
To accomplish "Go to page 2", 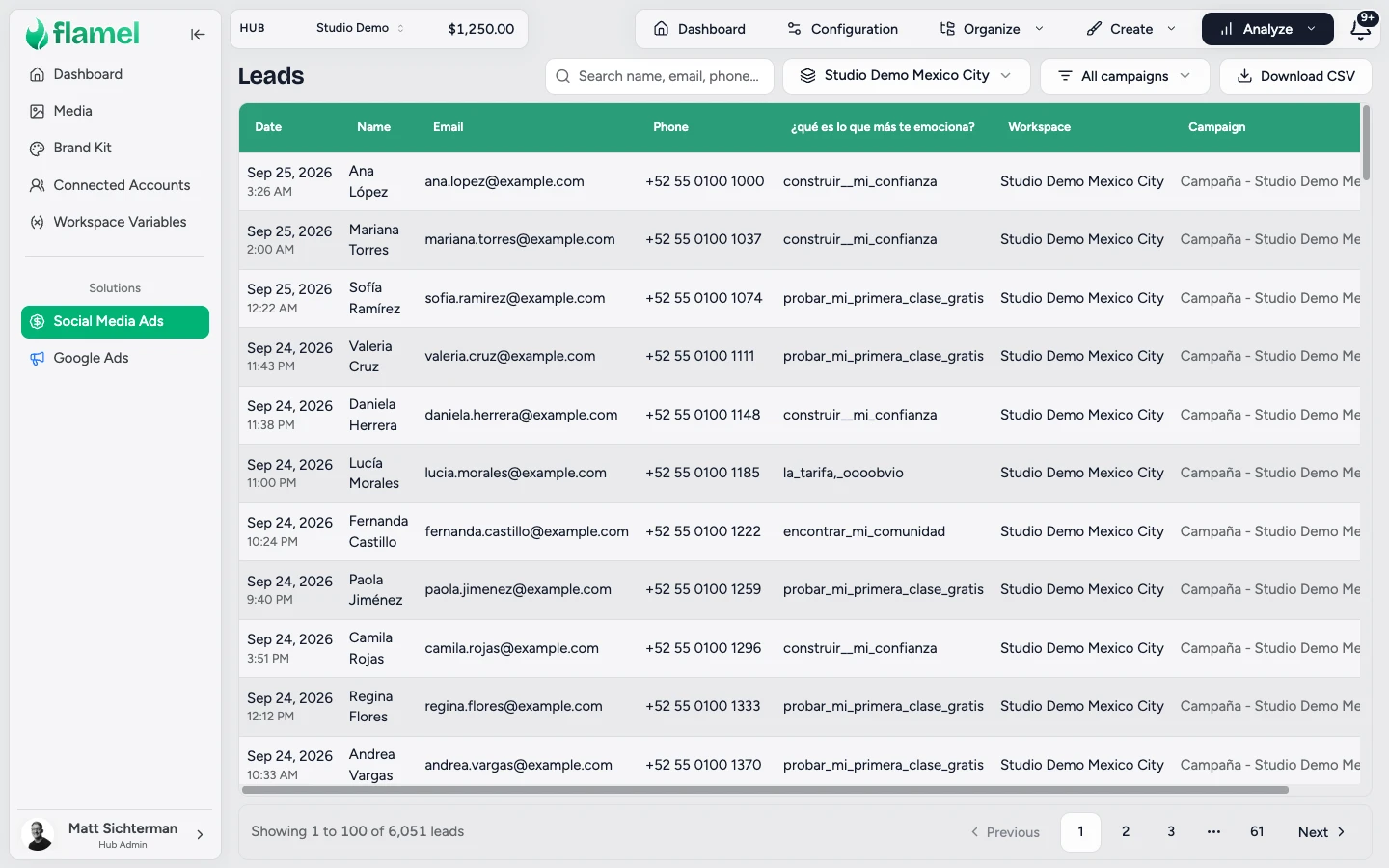I will (1126, 831).
